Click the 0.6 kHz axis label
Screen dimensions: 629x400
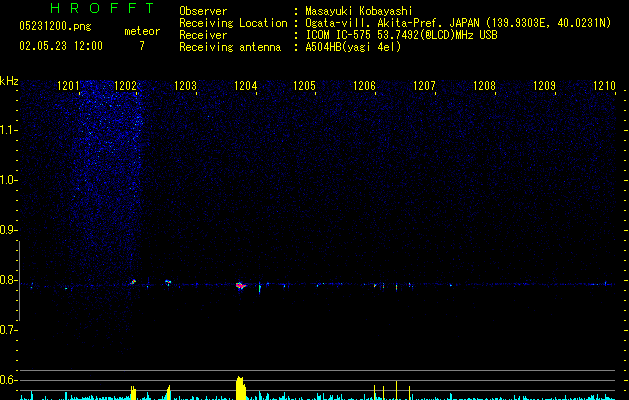8,380
